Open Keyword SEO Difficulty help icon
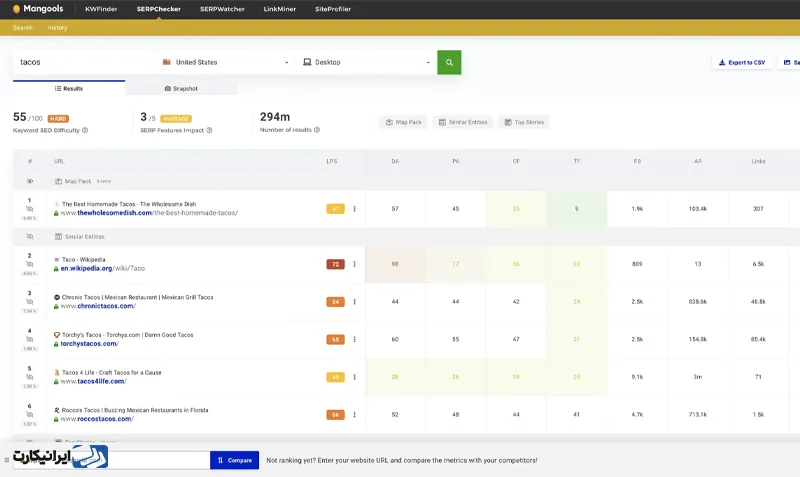This screenshot has width=800, height=477. coord(85,130)
